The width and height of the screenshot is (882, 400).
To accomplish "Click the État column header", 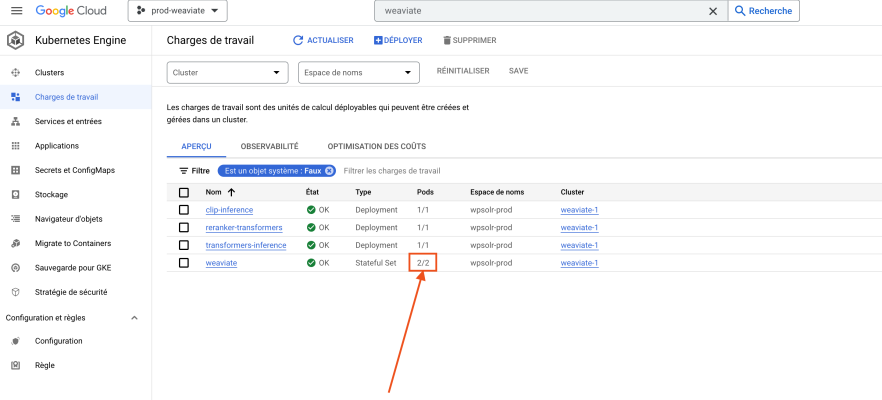I will pyautogui.click(x=312, y=192).
